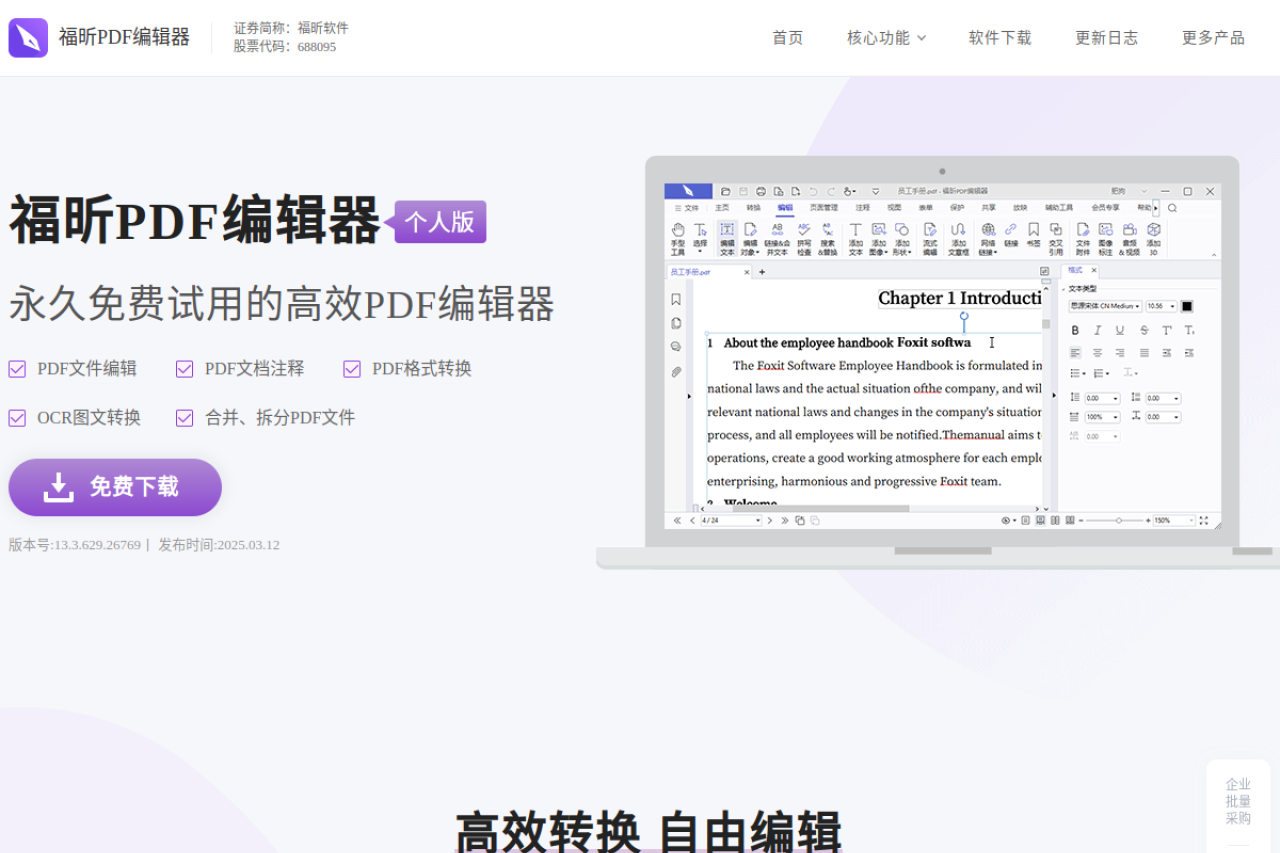This screenshot has height=853, width=1280.
Task: Click the checkmark beside 合并、拆分PDF文件
Action: pos(184,418)
